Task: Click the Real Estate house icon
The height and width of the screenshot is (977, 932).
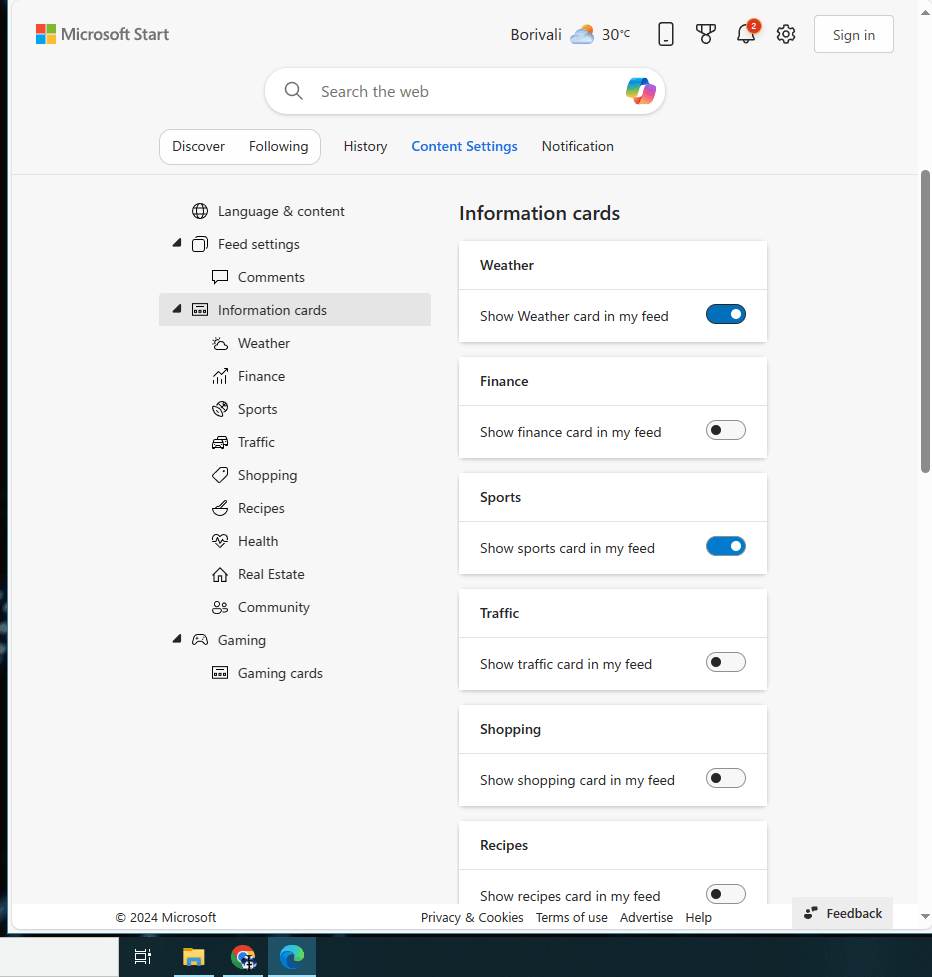Action: tap(220, 574)
